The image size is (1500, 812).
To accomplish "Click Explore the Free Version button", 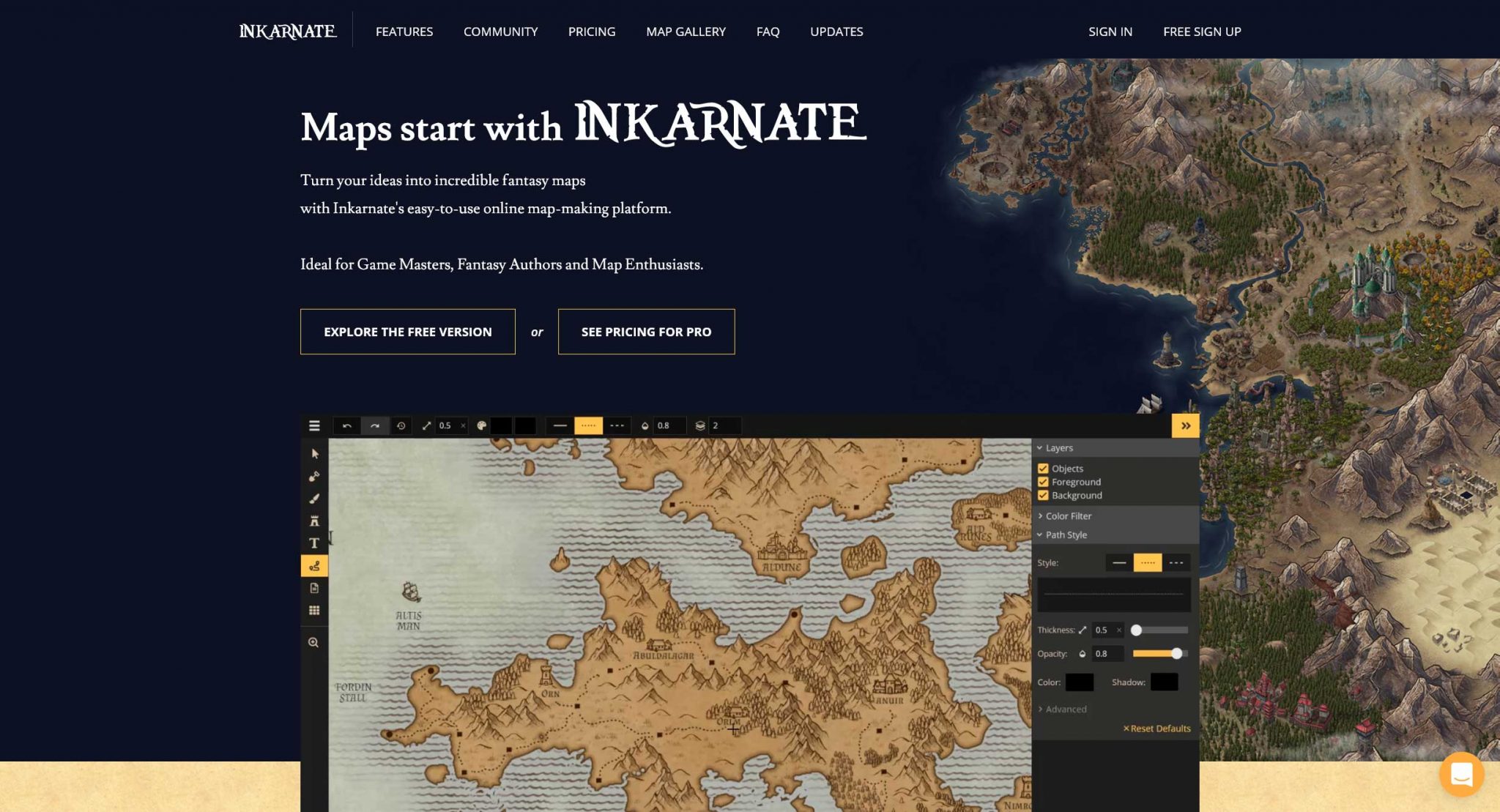I will (x=408, y=332).
